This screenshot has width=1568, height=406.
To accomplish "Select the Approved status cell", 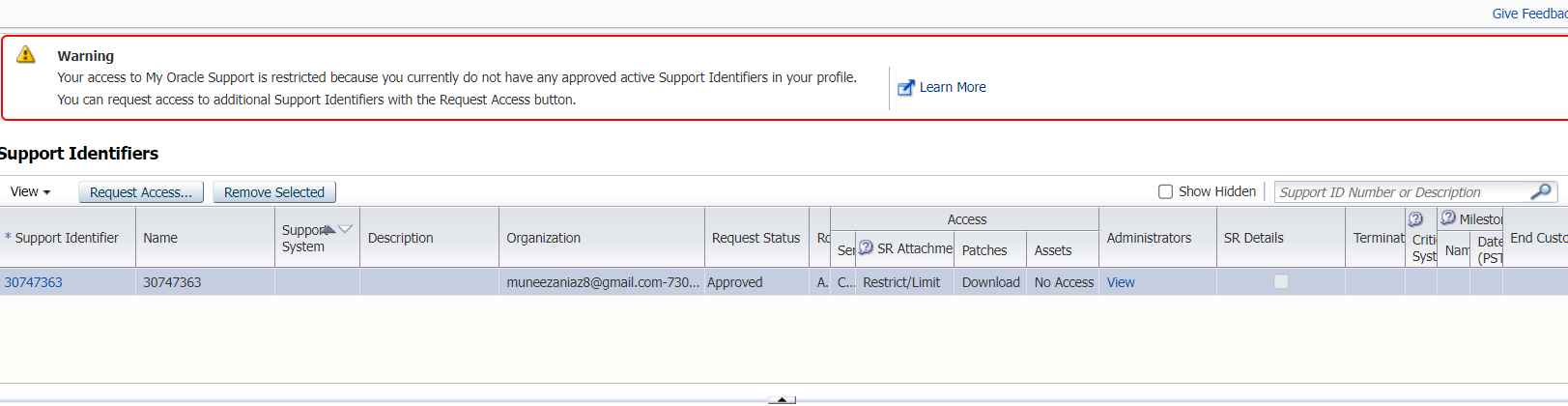I will (756, 282).
